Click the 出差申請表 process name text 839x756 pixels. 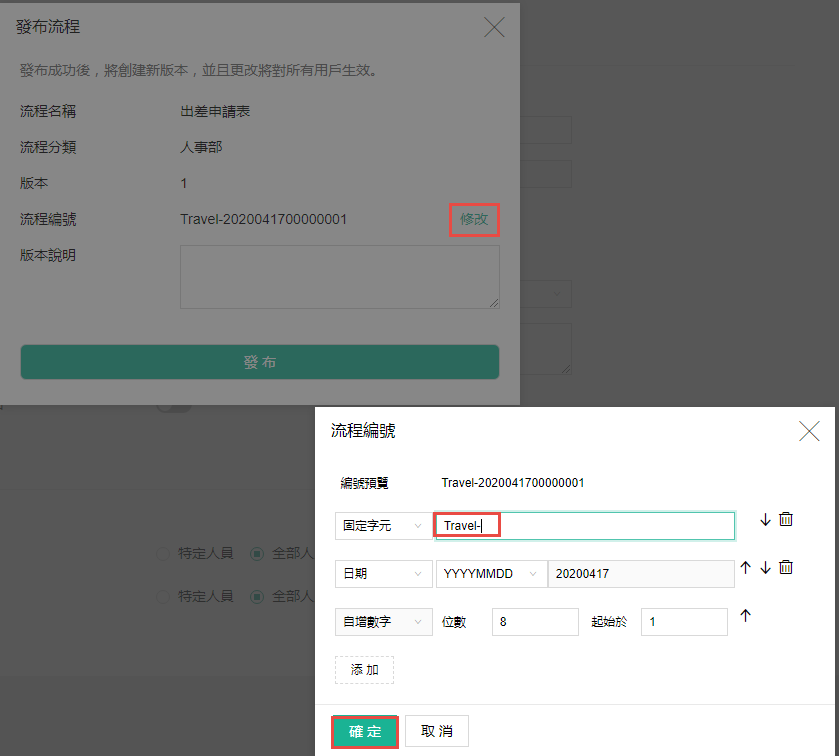[215, 111]
